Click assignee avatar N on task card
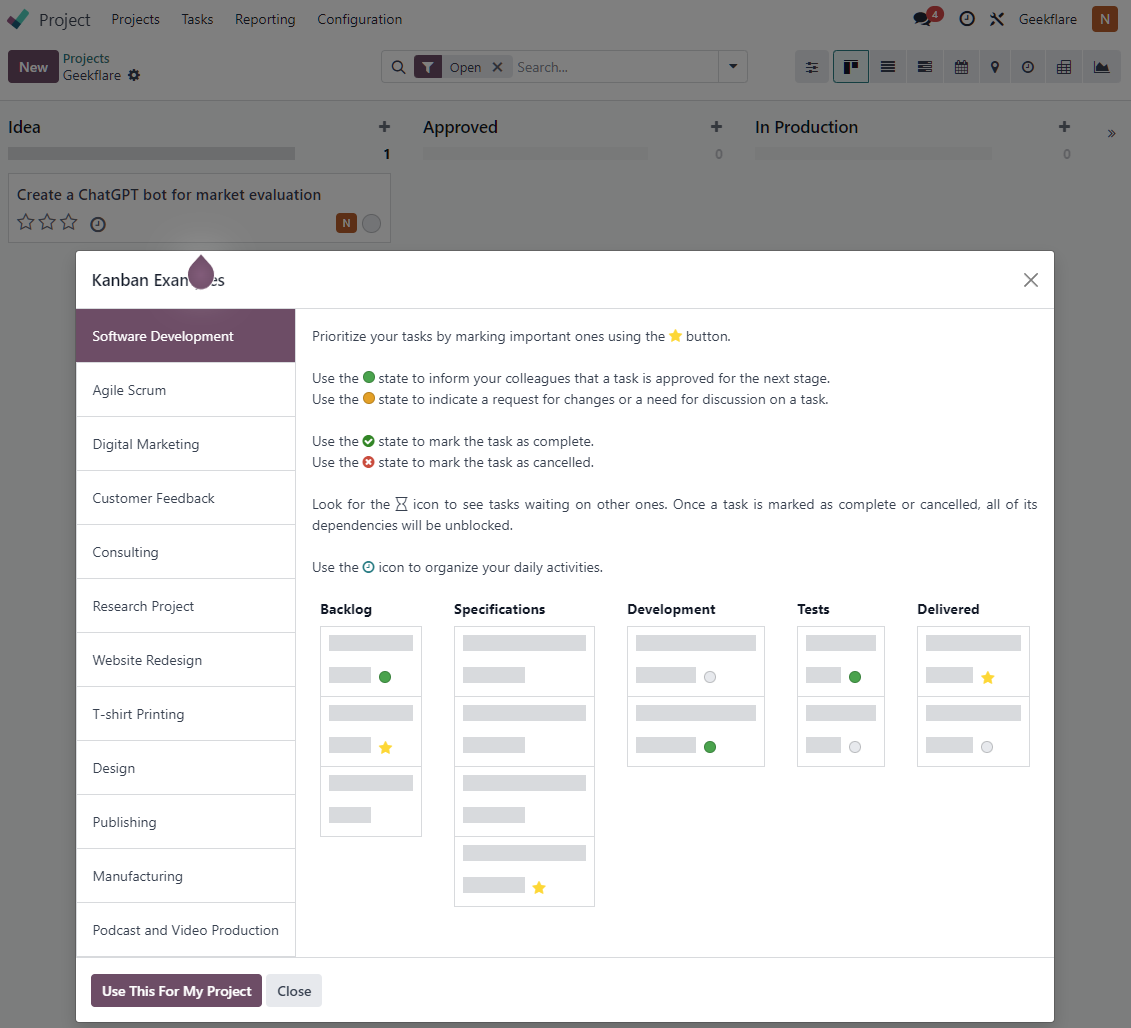The height and width of the screenshot is (1028, 1131). click(x=346, y=224)
